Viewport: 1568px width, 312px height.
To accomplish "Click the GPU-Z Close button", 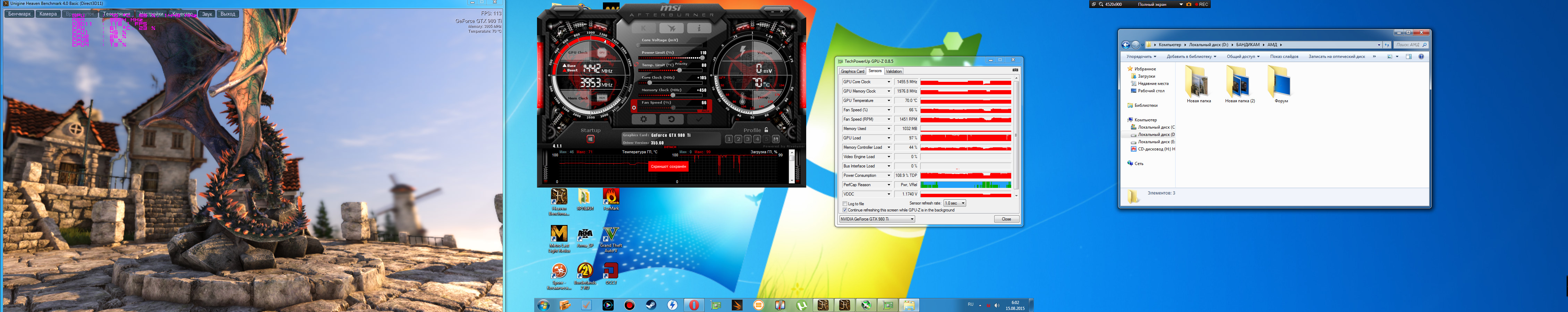I will [1006, 219].
